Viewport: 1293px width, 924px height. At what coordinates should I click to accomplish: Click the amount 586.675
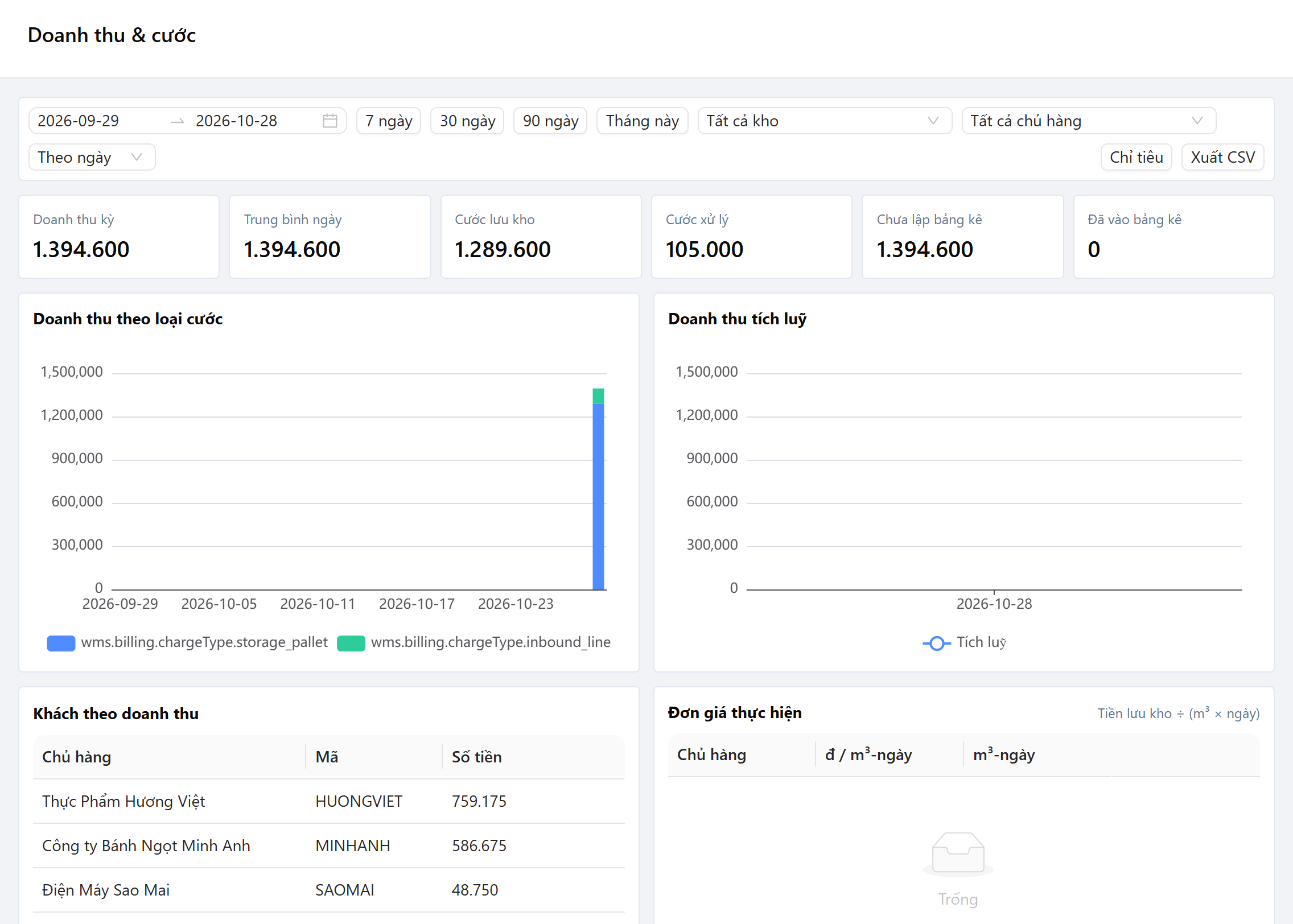click(x=479, y=846)
